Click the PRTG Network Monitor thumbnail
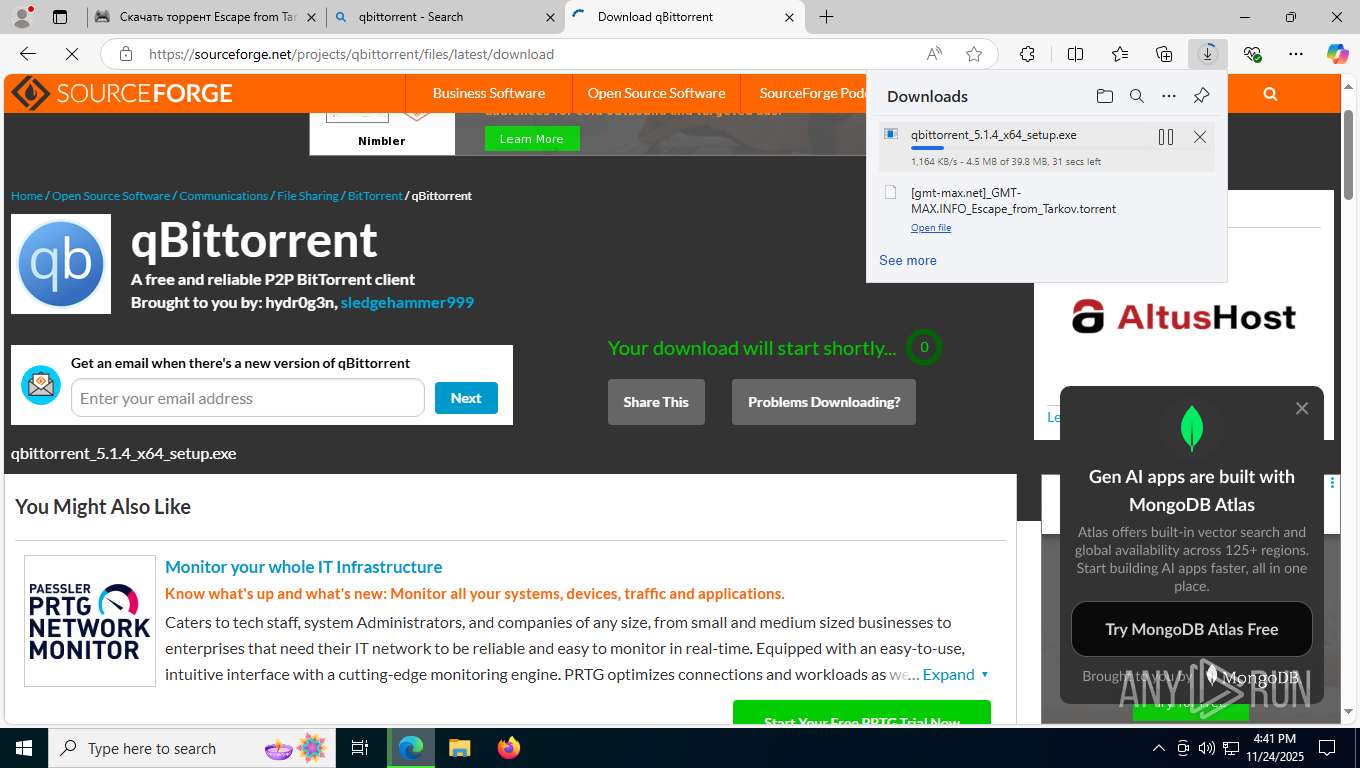 pyautogui.click(x=90, y=621)
